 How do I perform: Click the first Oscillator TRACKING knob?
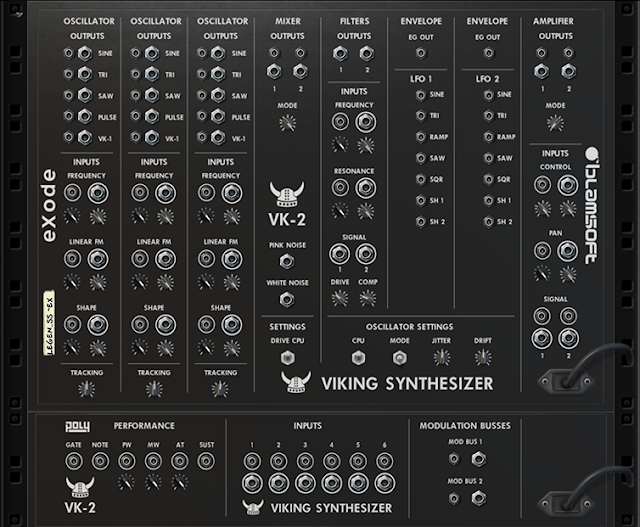87,389
